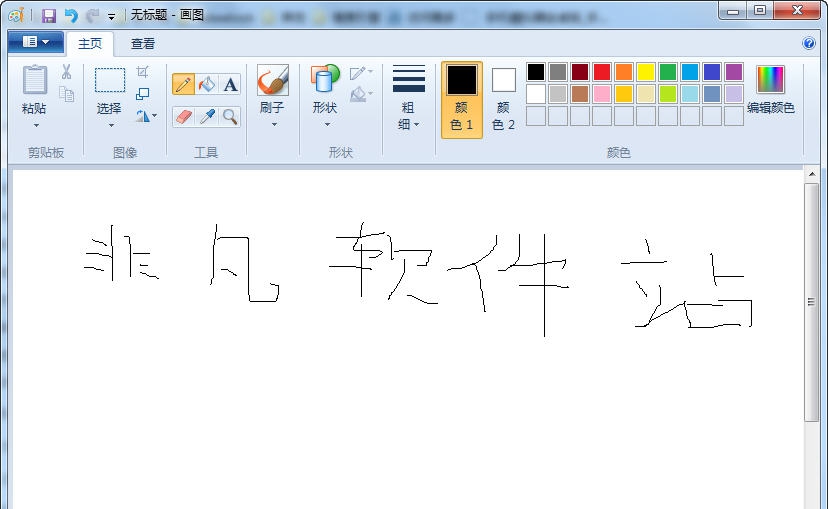Click the Cut scissors icon

pos(66,72)
